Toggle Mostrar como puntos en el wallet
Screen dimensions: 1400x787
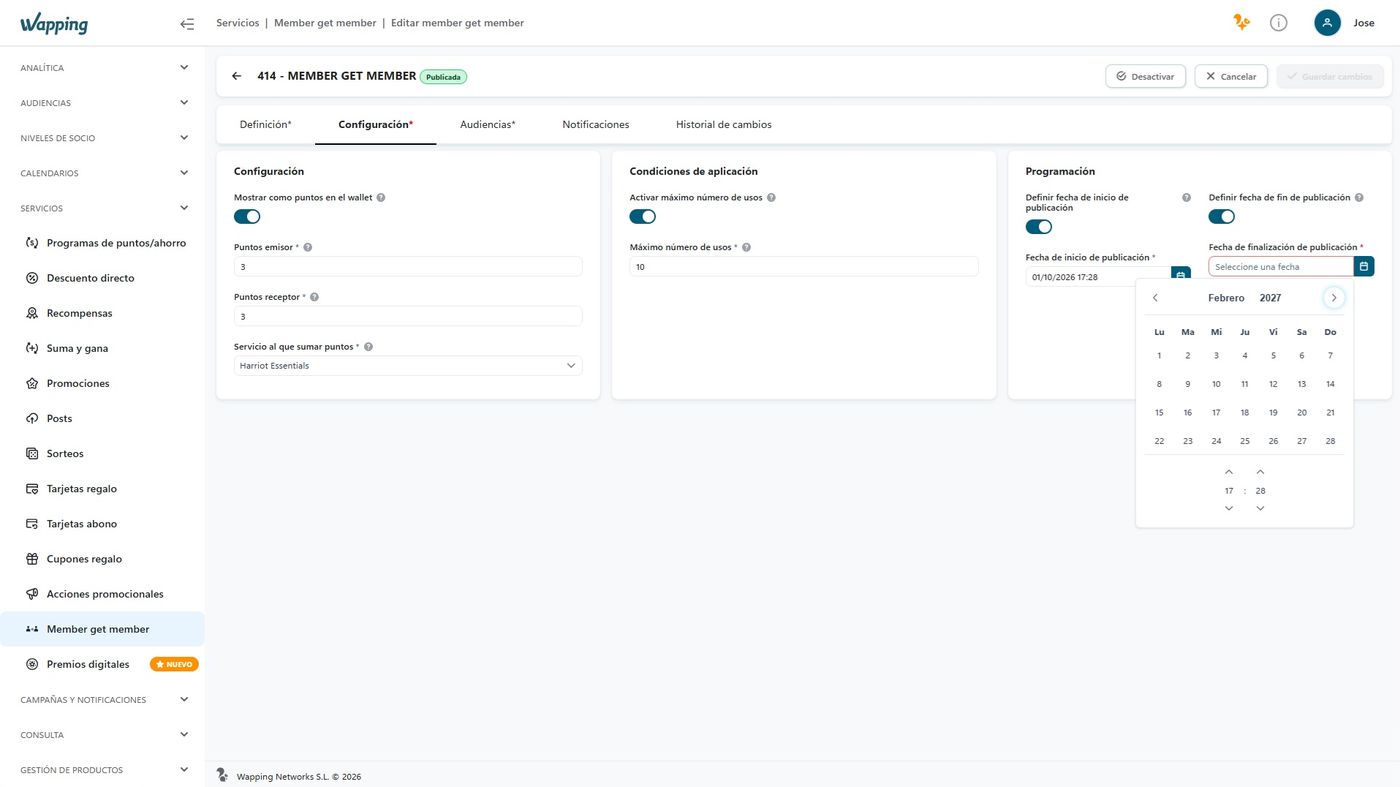247,216
